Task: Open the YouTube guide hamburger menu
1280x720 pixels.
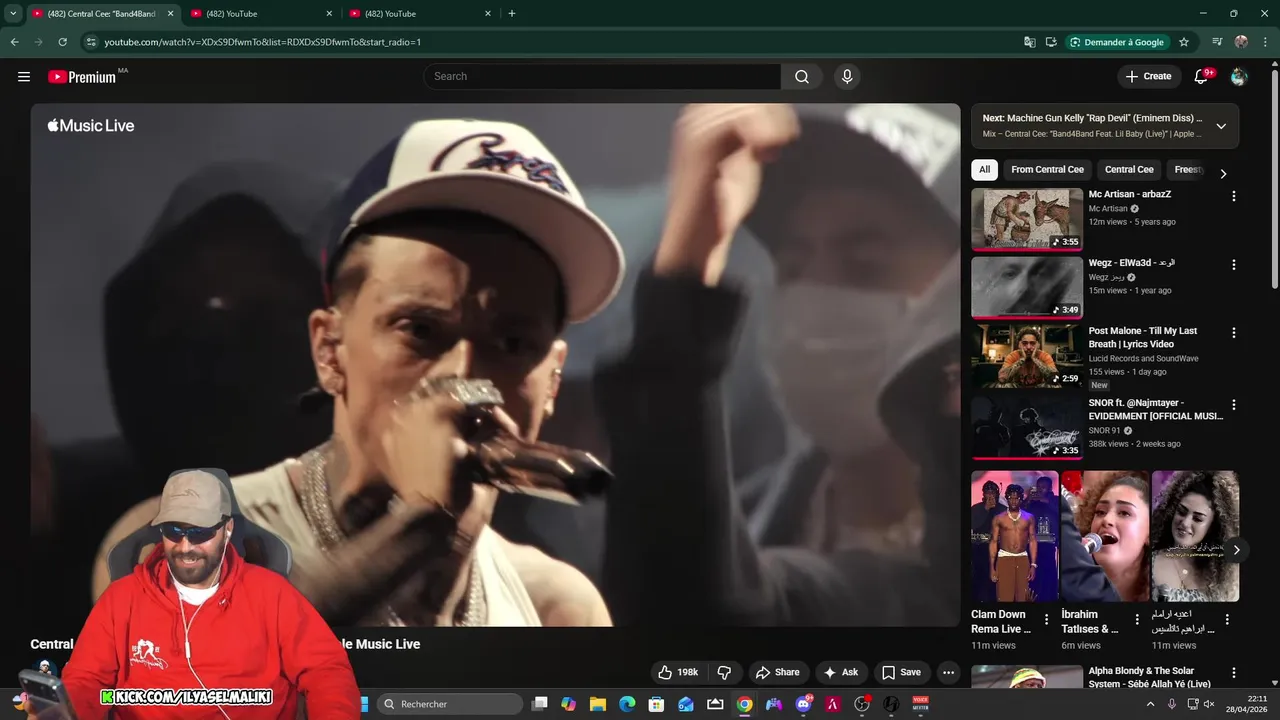Action: click(x=24, y=76)
